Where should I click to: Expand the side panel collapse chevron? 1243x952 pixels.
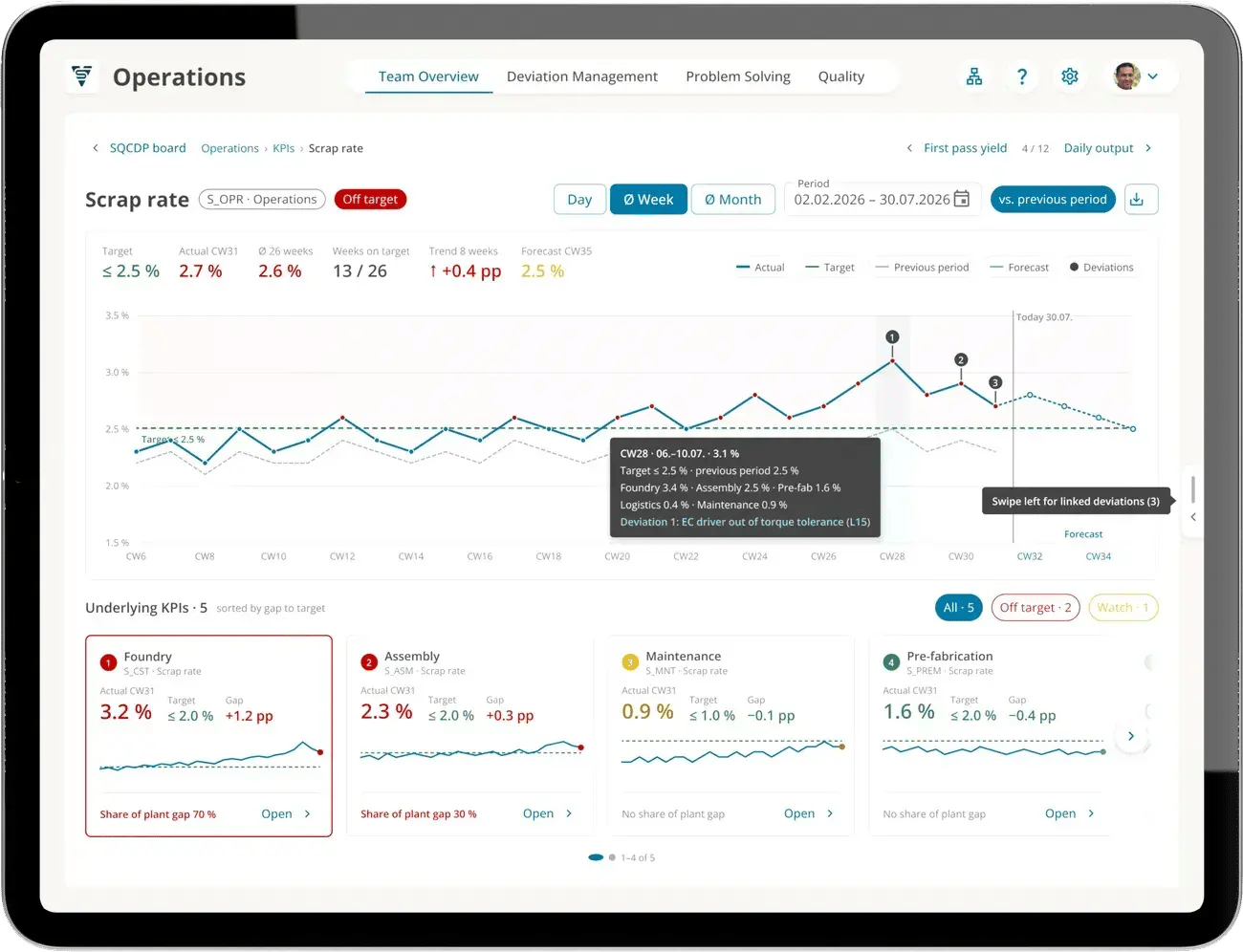click(1192, 516)
